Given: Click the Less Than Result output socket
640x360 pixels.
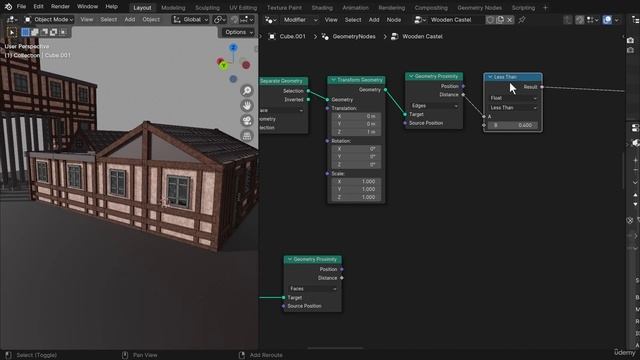Looking at the screenshot, I should (x=542, y=87).
